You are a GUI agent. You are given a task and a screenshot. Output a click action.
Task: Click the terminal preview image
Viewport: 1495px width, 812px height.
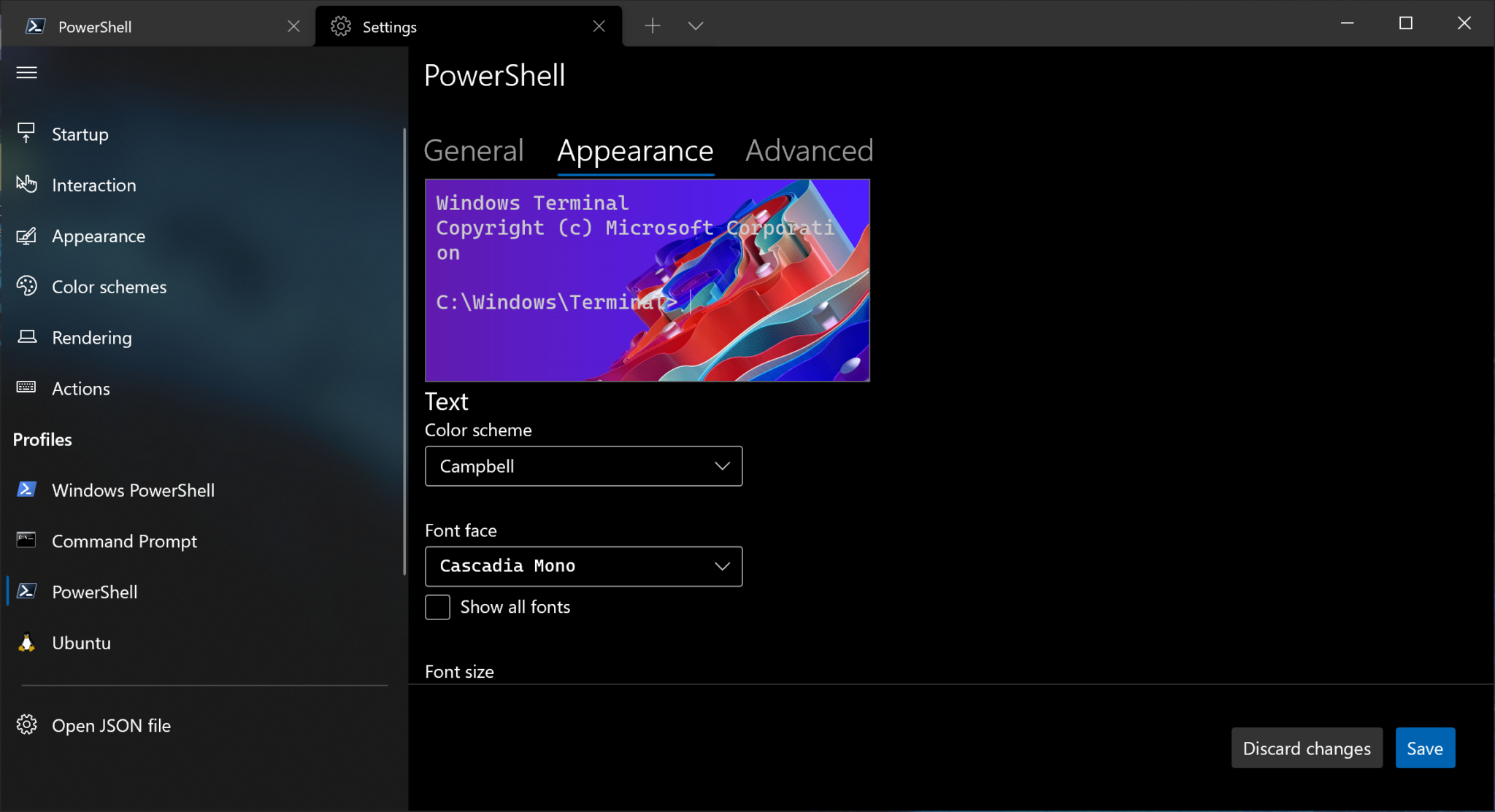(647, 280)
